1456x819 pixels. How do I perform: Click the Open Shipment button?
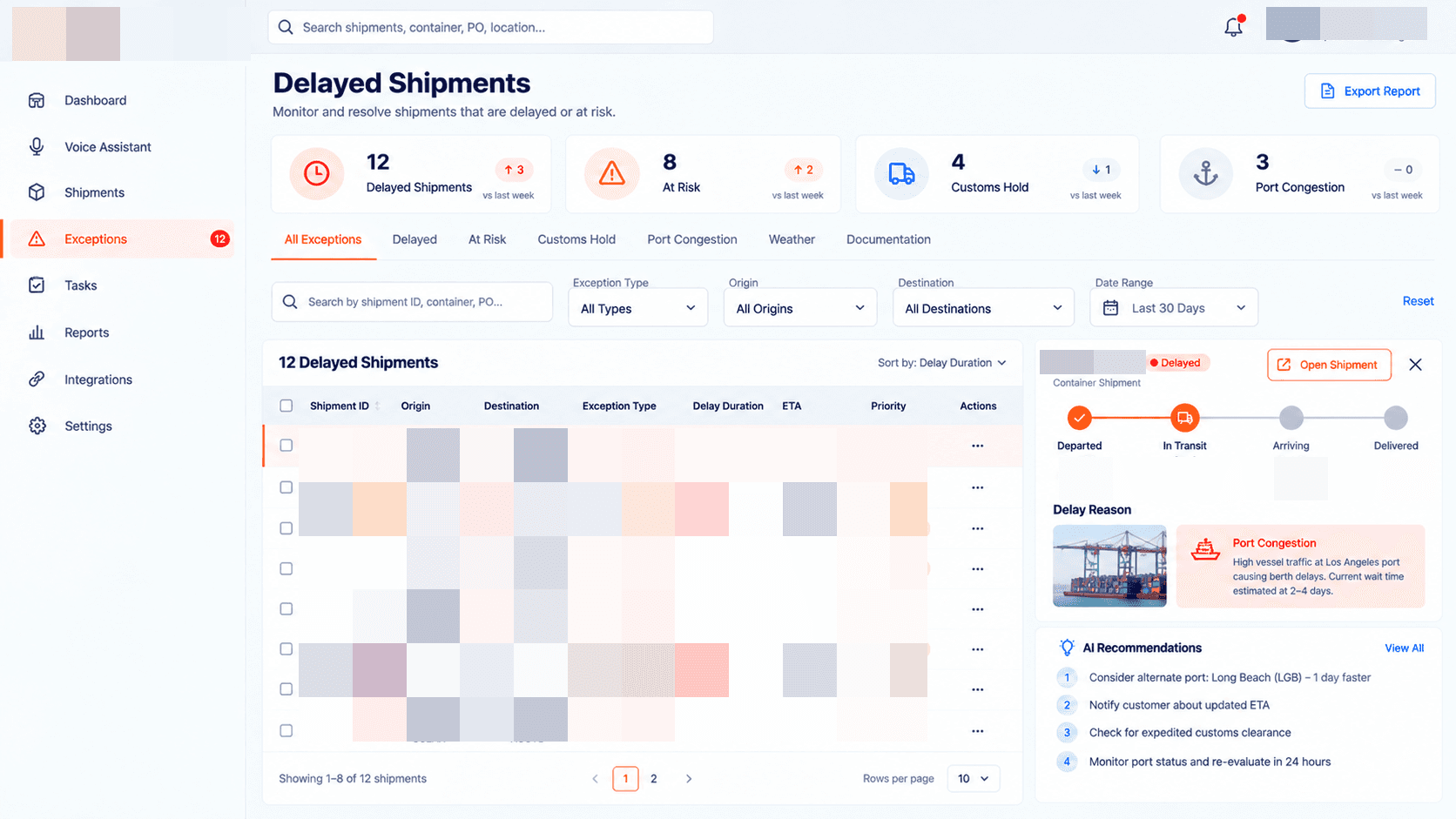1329,365
